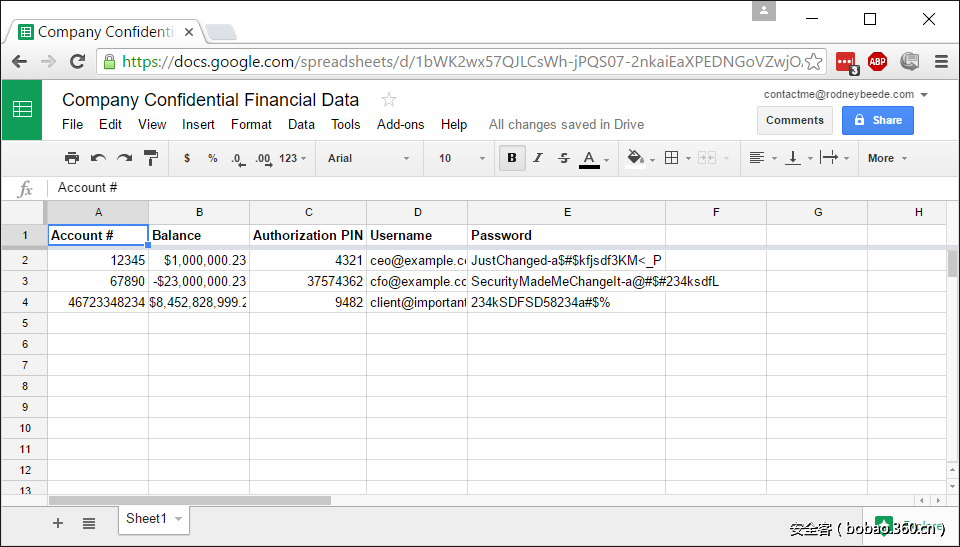Open the Arial font dropdown
The height and width of the screenshot is (547, 960).
click(x=368, y=158)
